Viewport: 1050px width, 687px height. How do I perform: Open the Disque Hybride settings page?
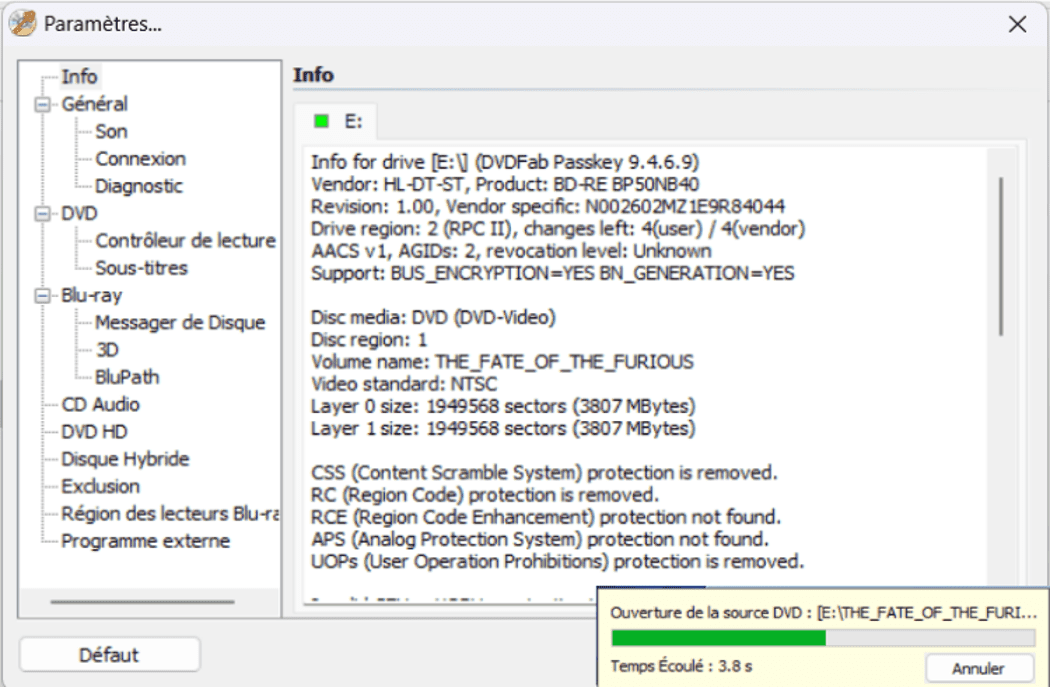125,459
